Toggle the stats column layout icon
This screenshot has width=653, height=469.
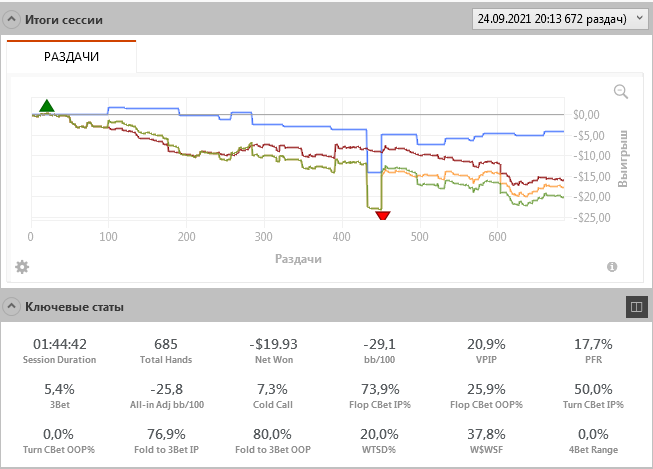click(x=632, y=306)
